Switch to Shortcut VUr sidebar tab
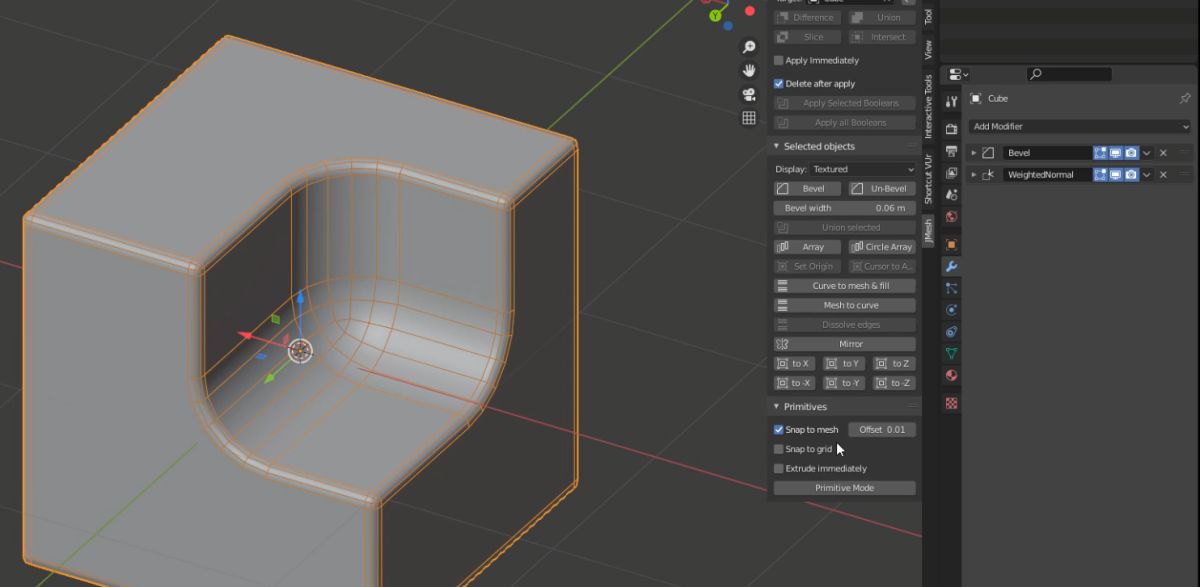This screenshot has width=1200, height=587. (929, 180)
